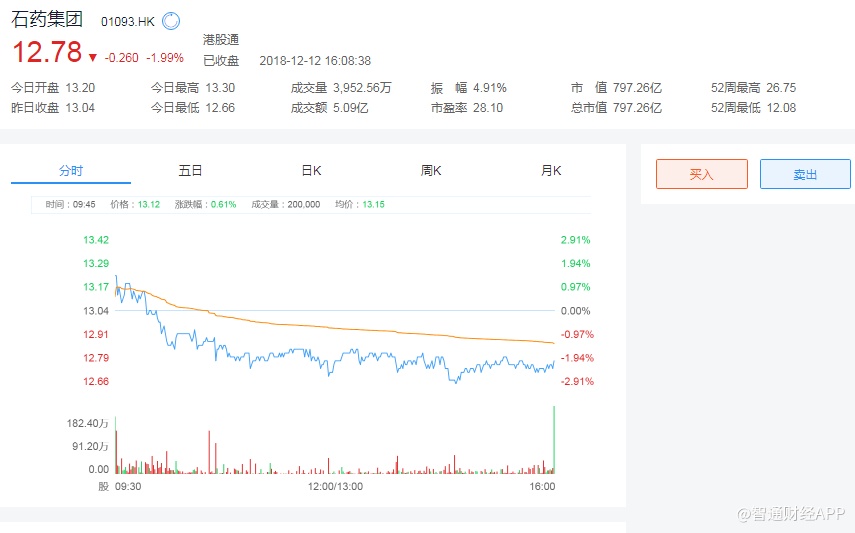Click the blue refresh circle icon
The image size is (855, 533).
point(170,21)
